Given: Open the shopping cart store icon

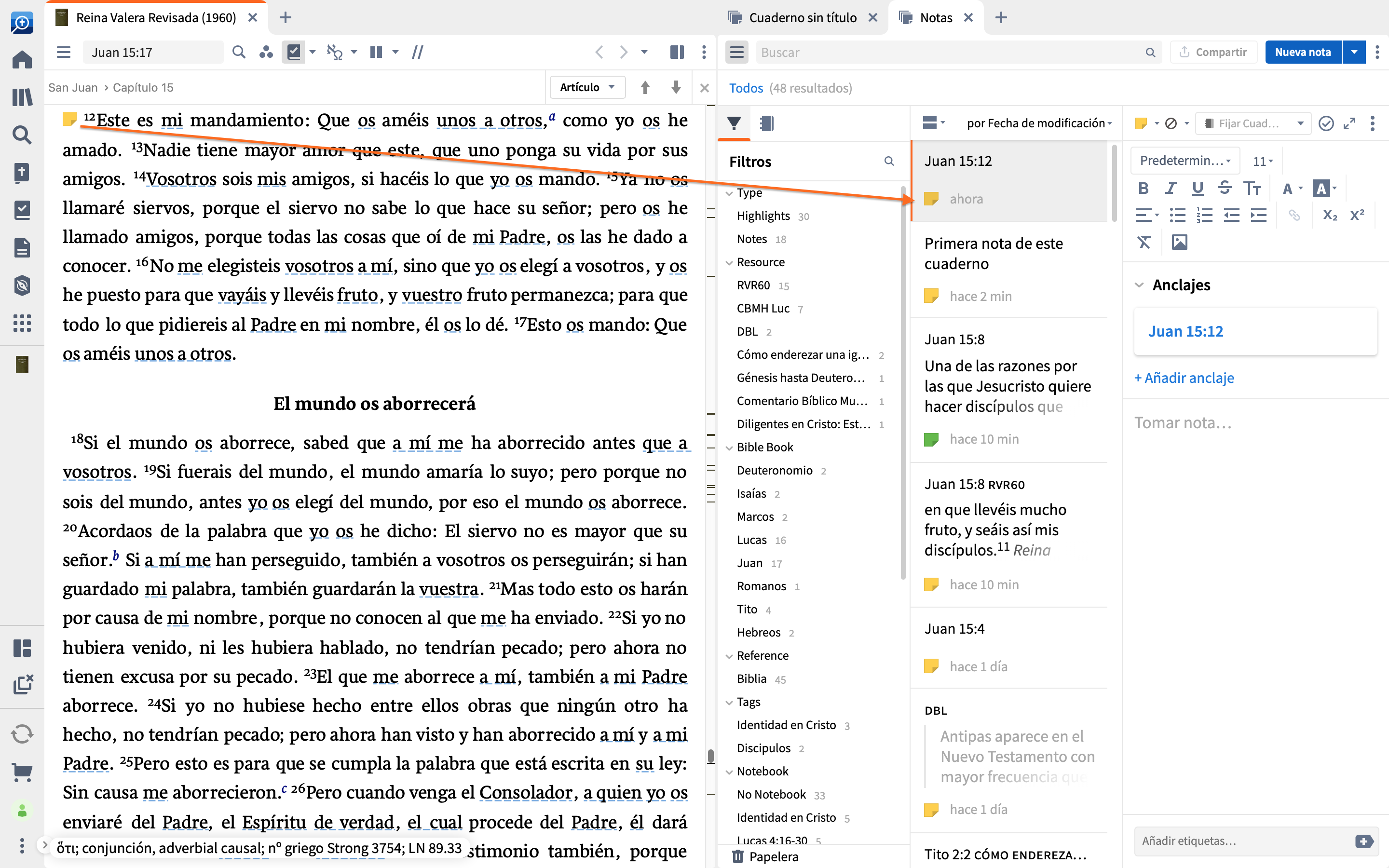Looking at the screenshot, I should pyautogui.click(x=22, y=772).
